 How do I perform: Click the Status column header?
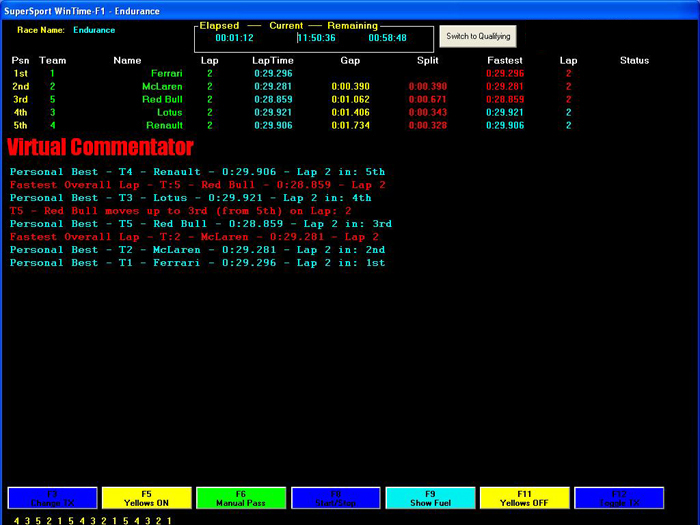[x=634, y=60]
